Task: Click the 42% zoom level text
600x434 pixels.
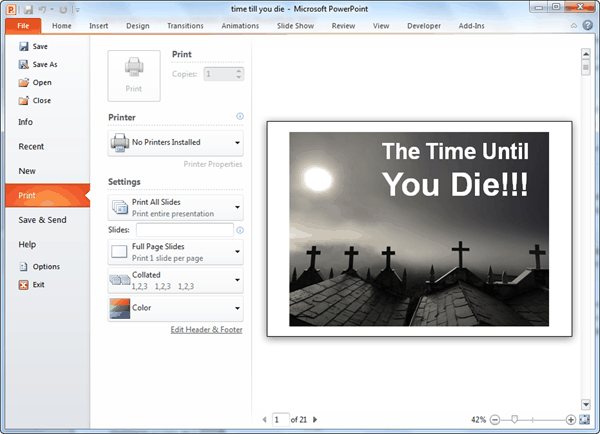Action: [x=478, y=420]
